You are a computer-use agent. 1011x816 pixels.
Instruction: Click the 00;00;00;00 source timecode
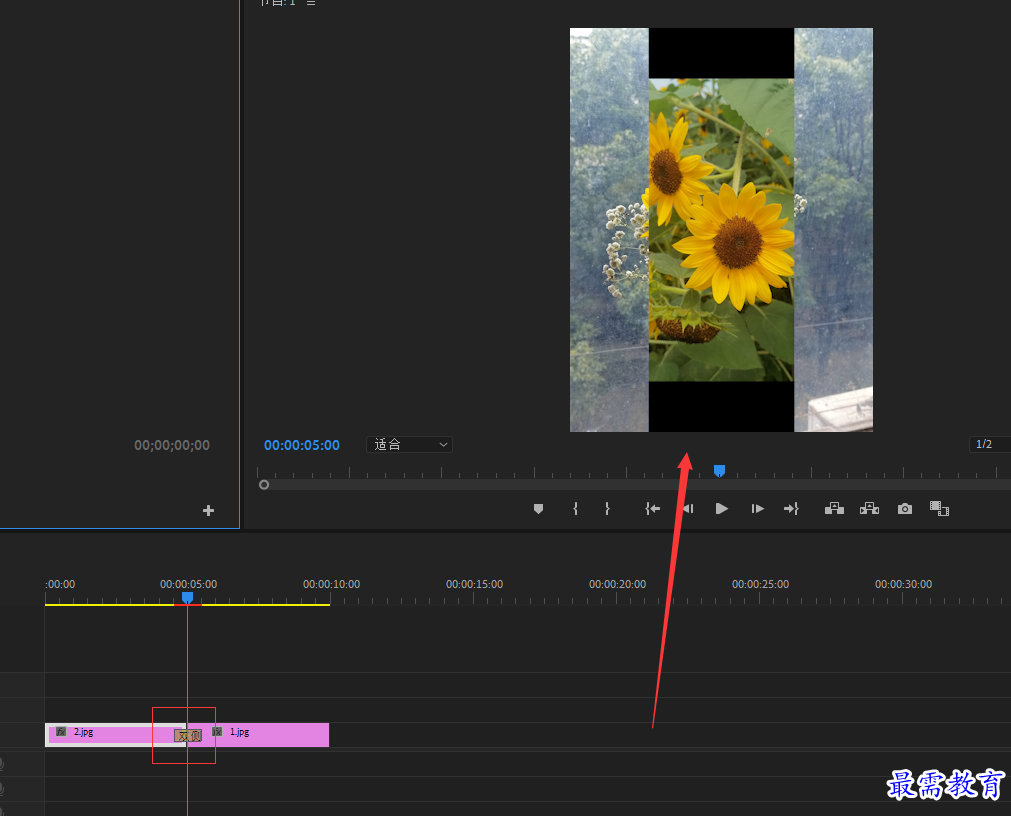172,445
